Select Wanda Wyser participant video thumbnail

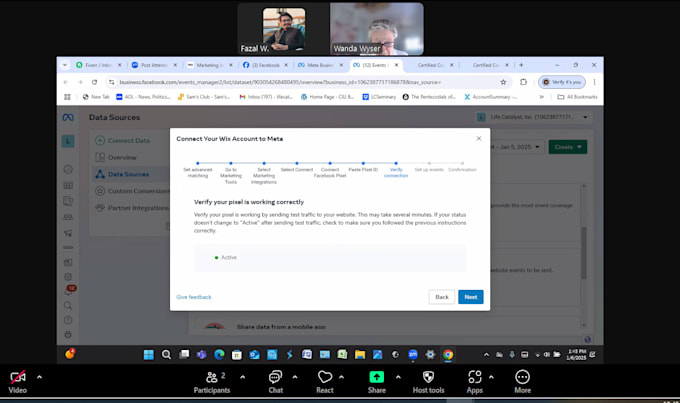pos(376,29)
